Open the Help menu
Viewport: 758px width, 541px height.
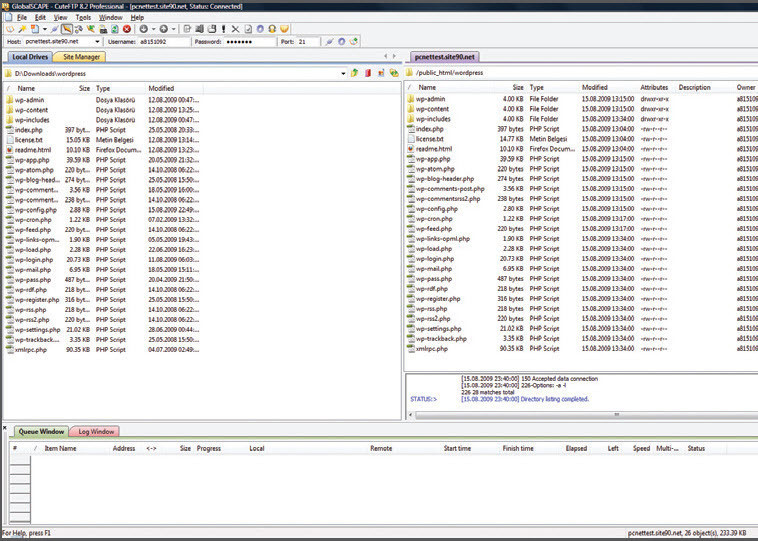click(x=137, y=17)
